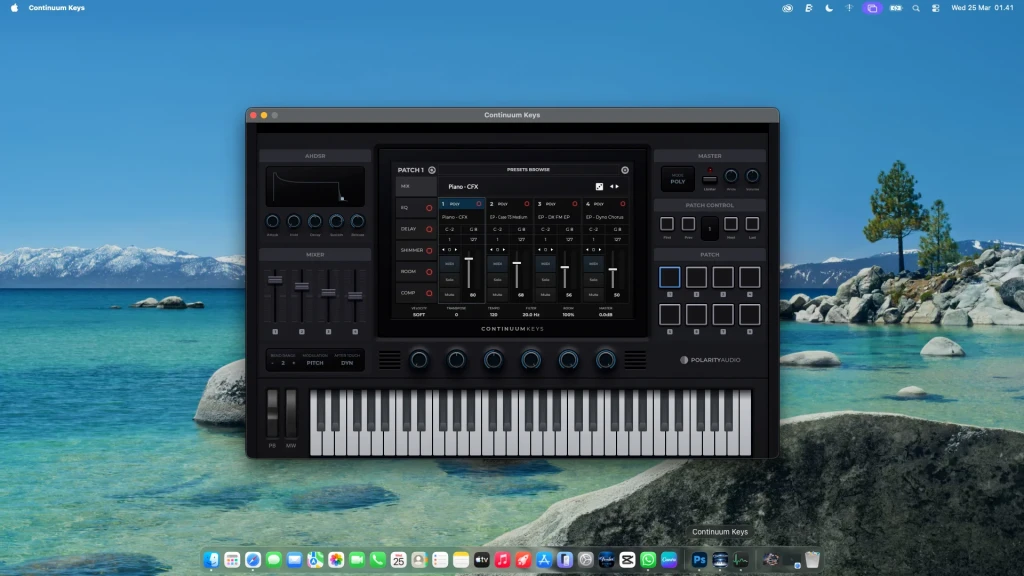1024x576 pixels.
Task: Select patch pad 8
Action: click(x=750, y=315)
